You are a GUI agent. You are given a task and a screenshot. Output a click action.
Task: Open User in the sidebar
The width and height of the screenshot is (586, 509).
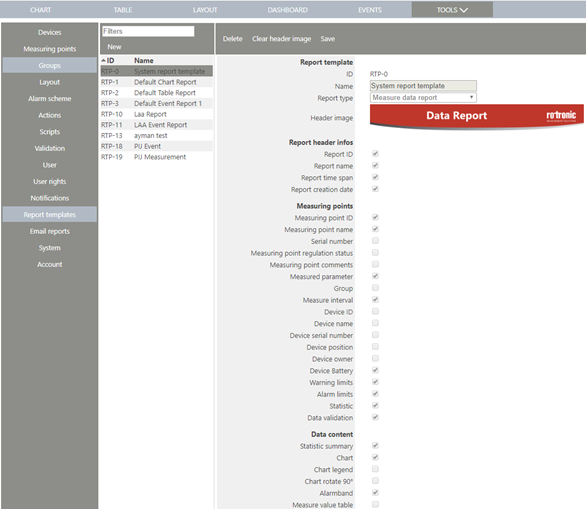tap(49, 165)
